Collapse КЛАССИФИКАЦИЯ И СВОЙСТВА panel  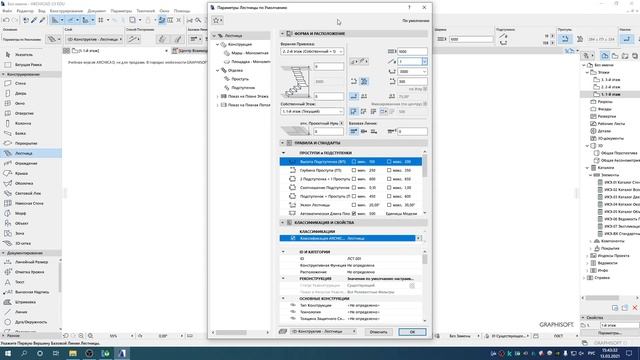[x=282, y=222]
